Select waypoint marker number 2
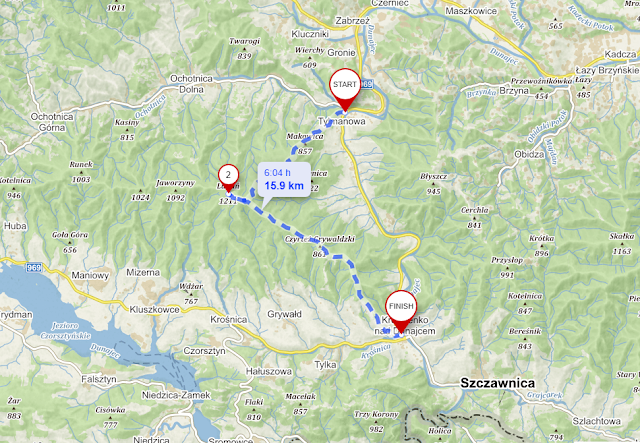The image size is (640, 443). [x=228, y=178]
